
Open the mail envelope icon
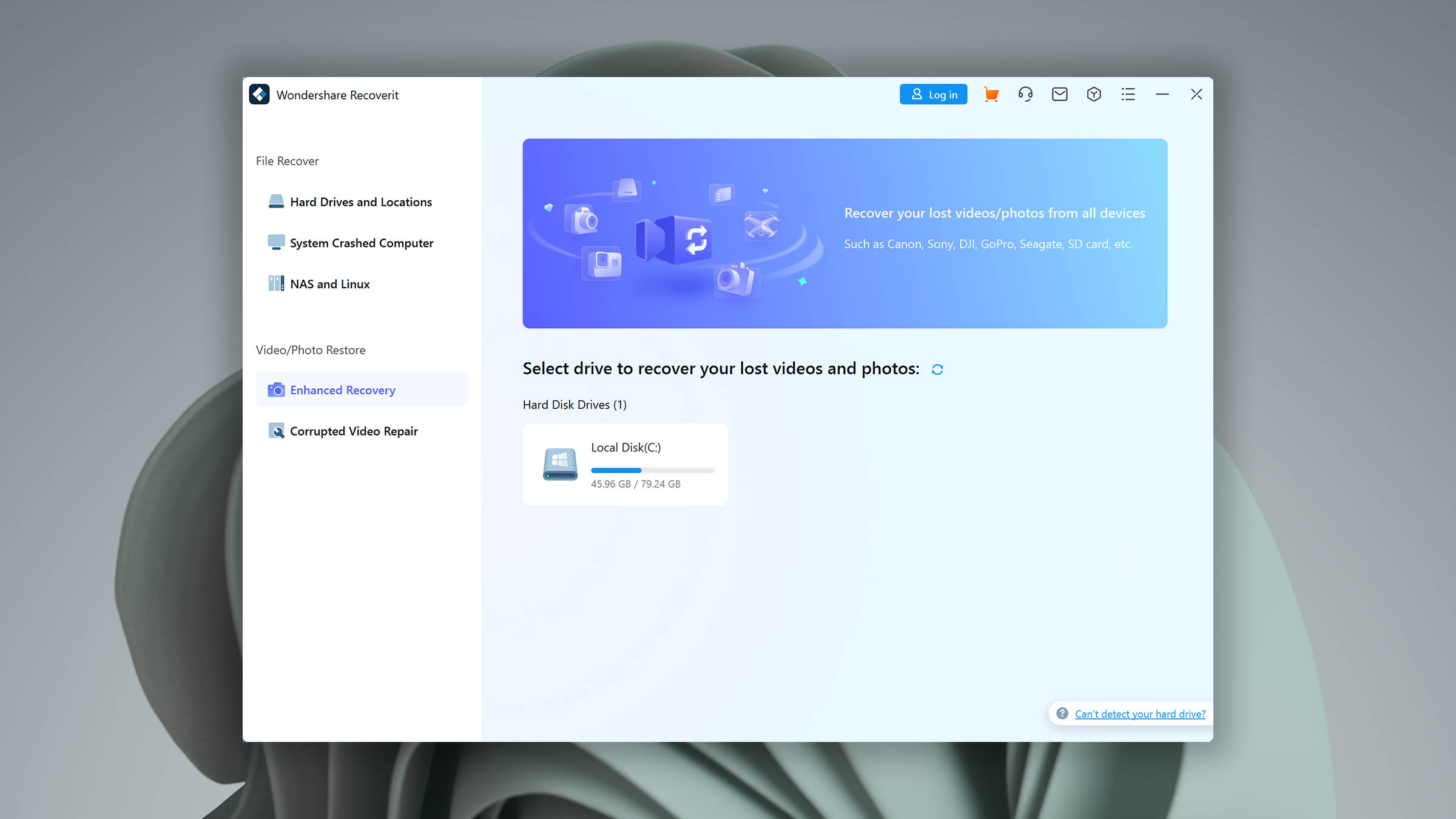tap(1059, 94)
